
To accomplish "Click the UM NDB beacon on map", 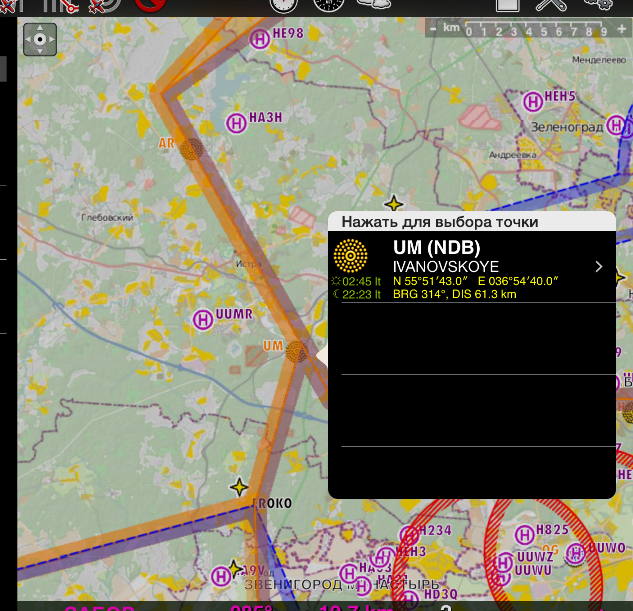I will [296, 350].
